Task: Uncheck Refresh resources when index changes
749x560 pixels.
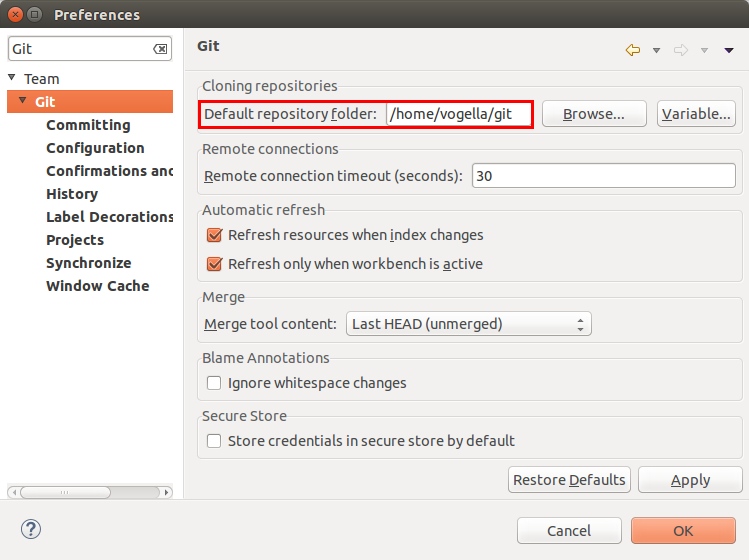Action: pos(214,235)
